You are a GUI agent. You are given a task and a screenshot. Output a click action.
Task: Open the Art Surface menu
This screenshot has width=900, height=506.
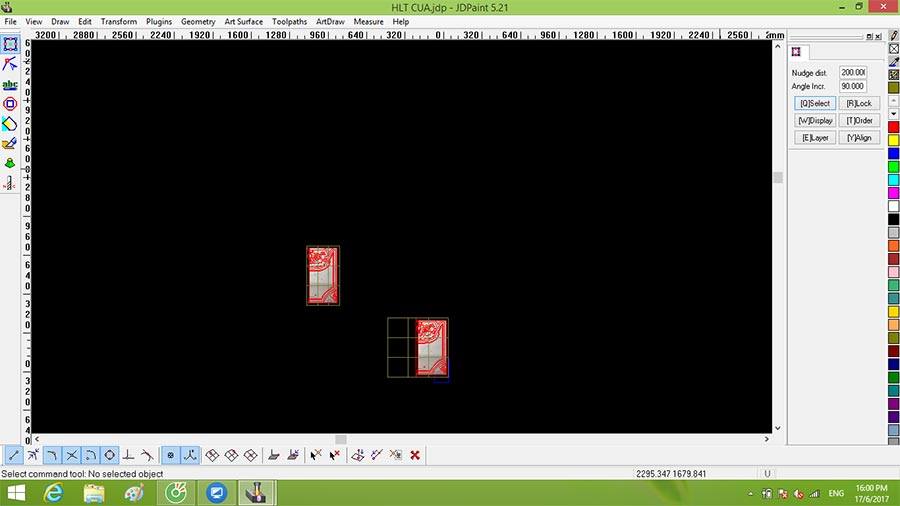click(243, 21)
